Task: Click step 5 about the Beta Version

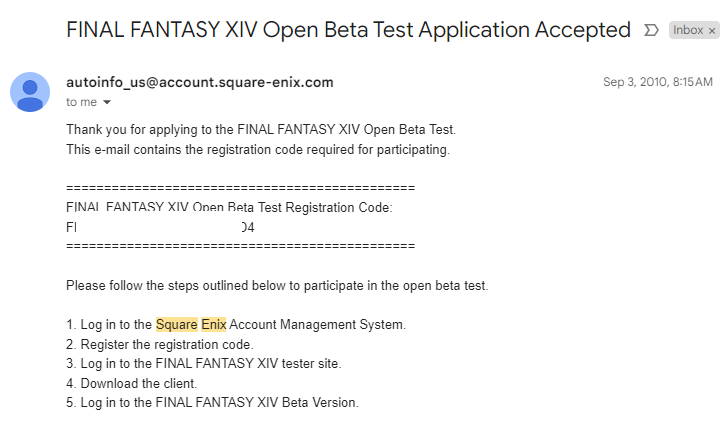Action: 212,402
